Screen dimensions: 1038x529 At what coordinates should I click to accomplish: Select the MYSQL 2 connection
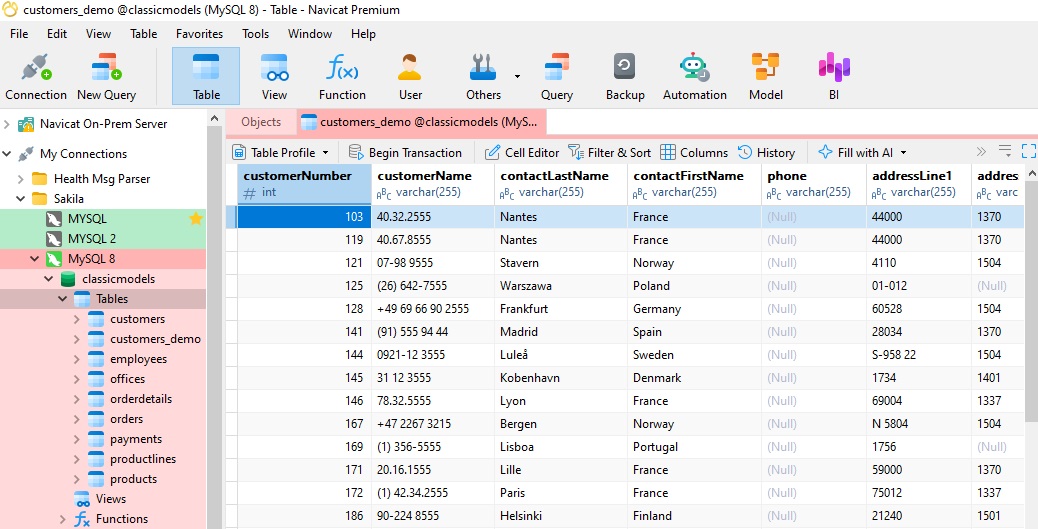[x=92, y=238]
